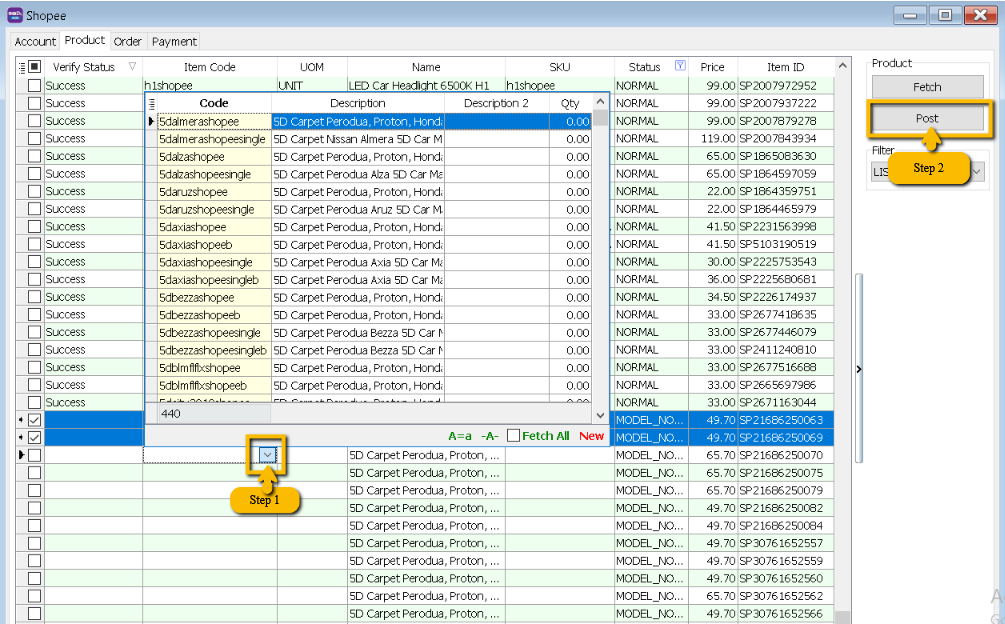Click the Shopee app icon in title bar
Viewport: 1005px width, 624px height.
pyautogui.click(x=14, y=14)
